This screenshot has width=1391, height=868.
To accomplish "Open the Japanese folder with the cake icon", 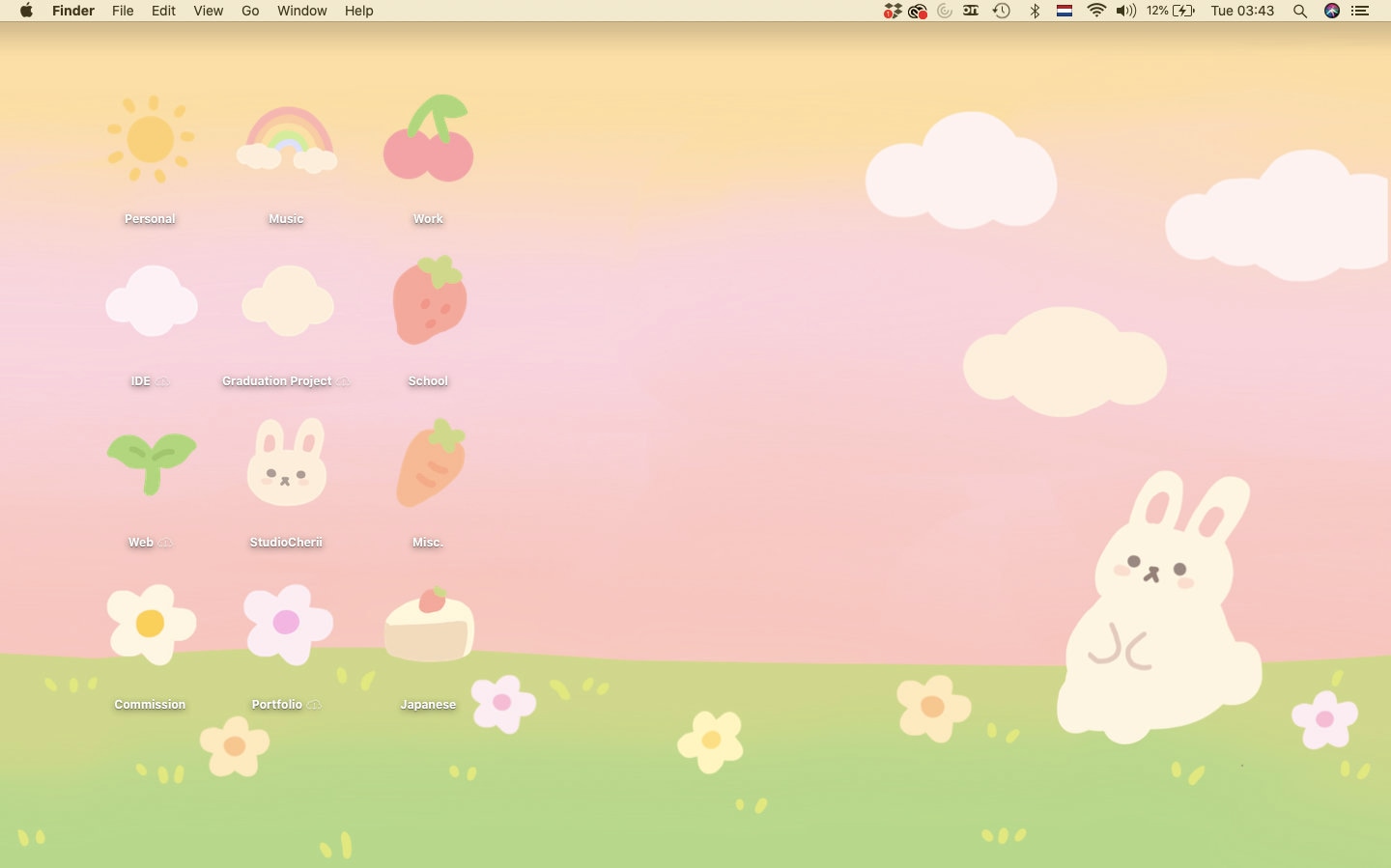I will 428,626.
